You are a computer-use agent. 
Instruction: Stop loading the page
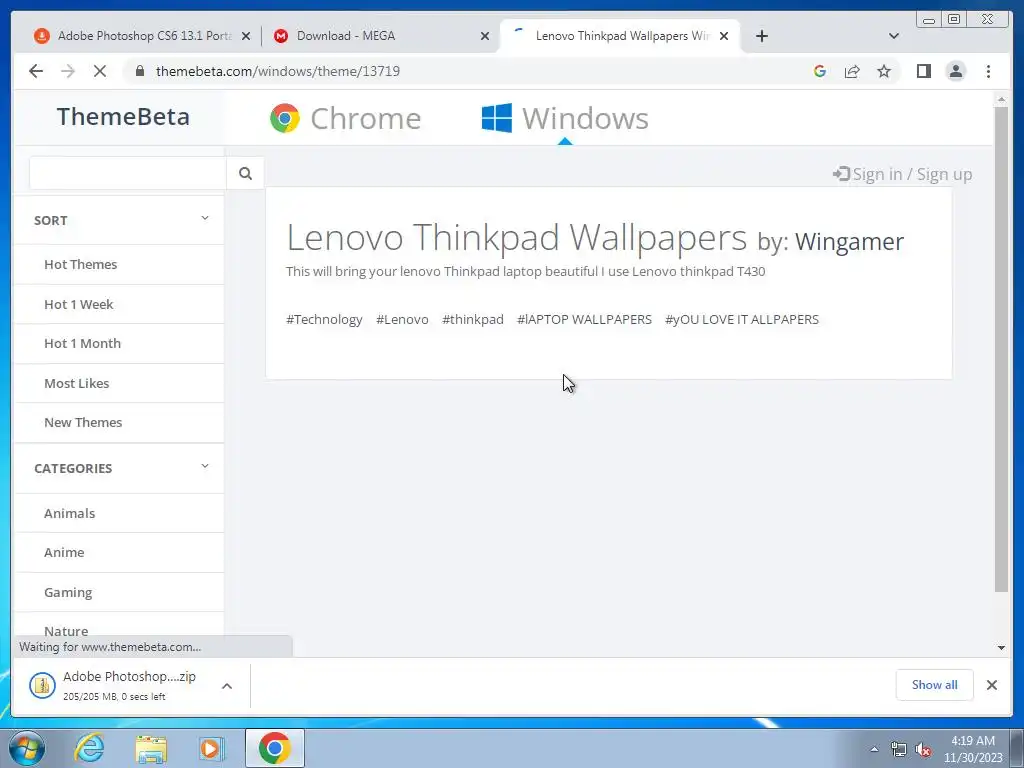tap(100, 71)
